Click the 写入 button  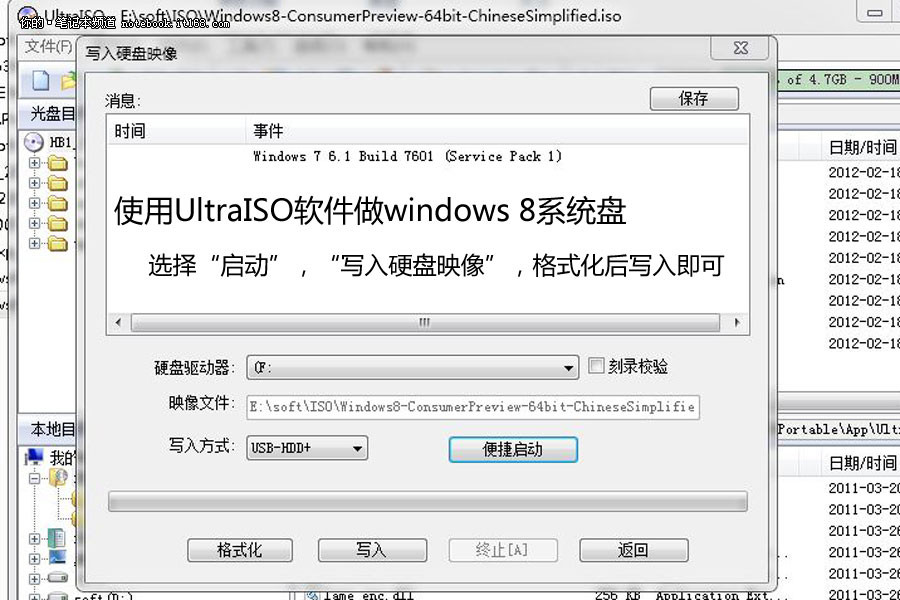(x=373, y=550)
